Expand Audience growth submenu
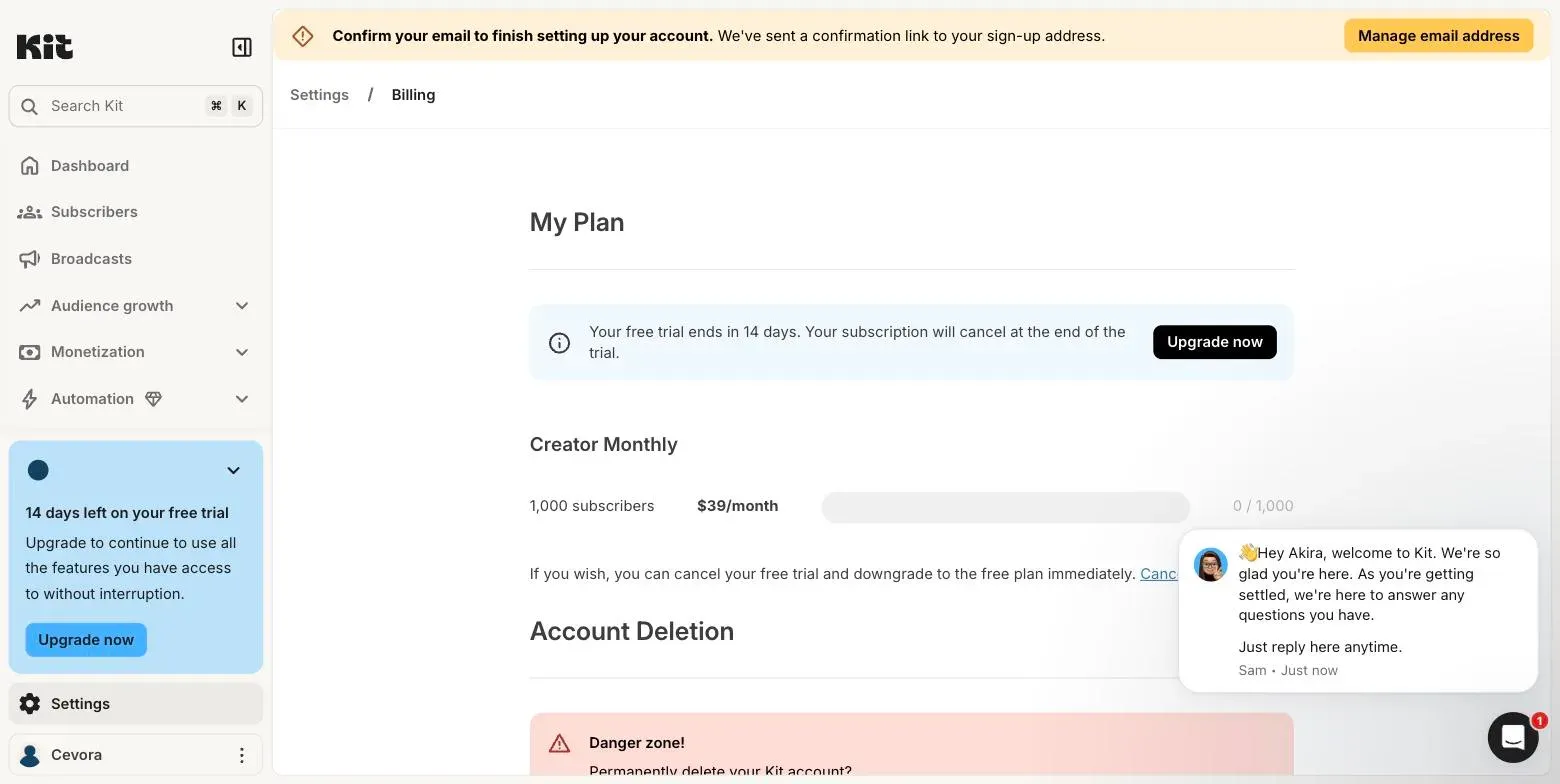The width and height of the screenshot is (1560, 784). (242, 306)
